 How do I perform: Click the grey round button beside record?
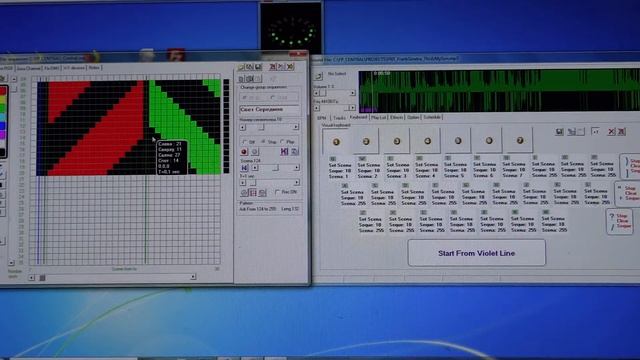254,152
